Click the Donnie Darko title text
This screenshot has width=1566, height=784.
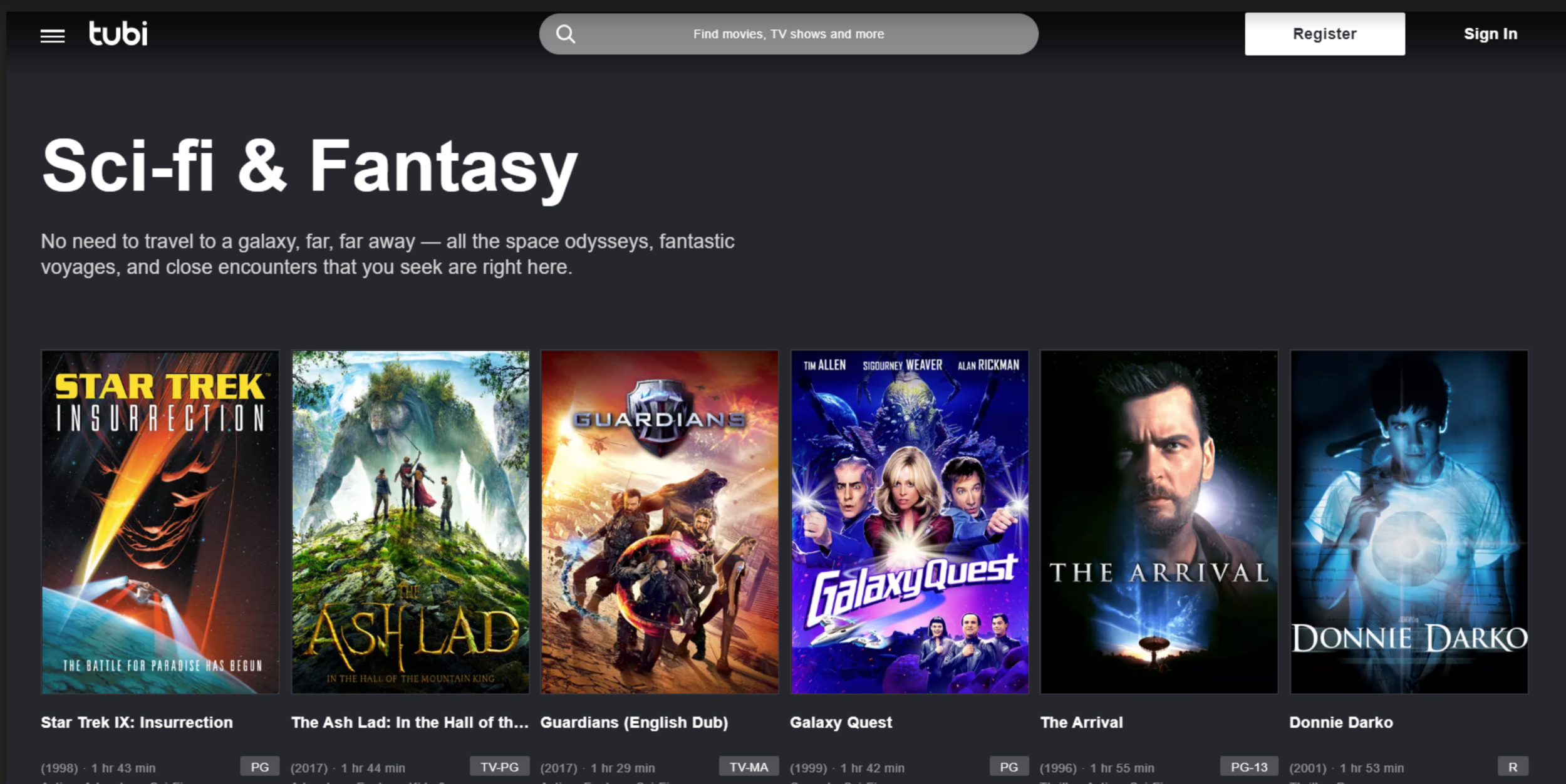(1340, 722)
